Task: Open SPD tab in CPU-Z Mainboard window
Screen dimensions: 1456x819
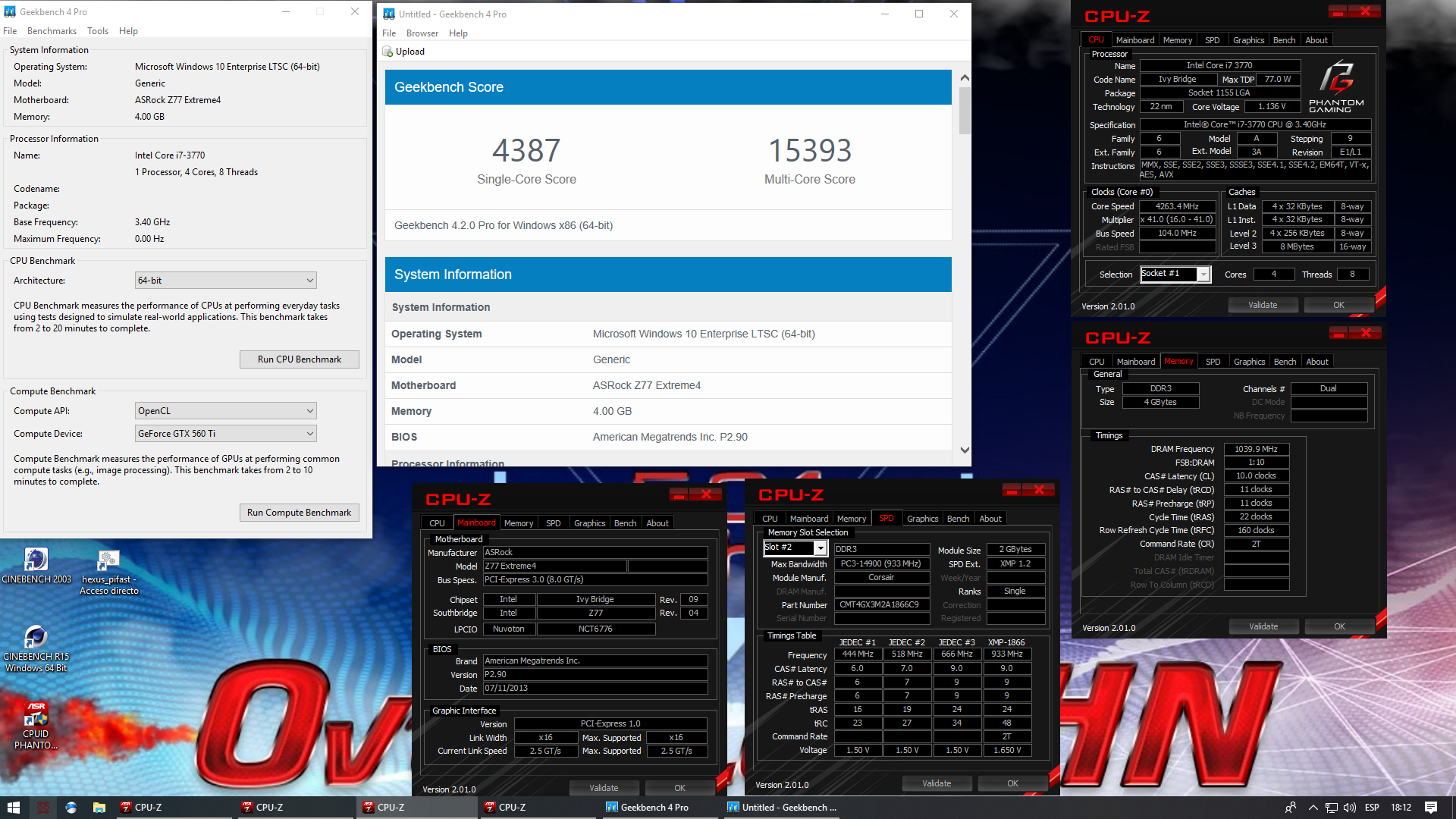Action: coord(554,523)
